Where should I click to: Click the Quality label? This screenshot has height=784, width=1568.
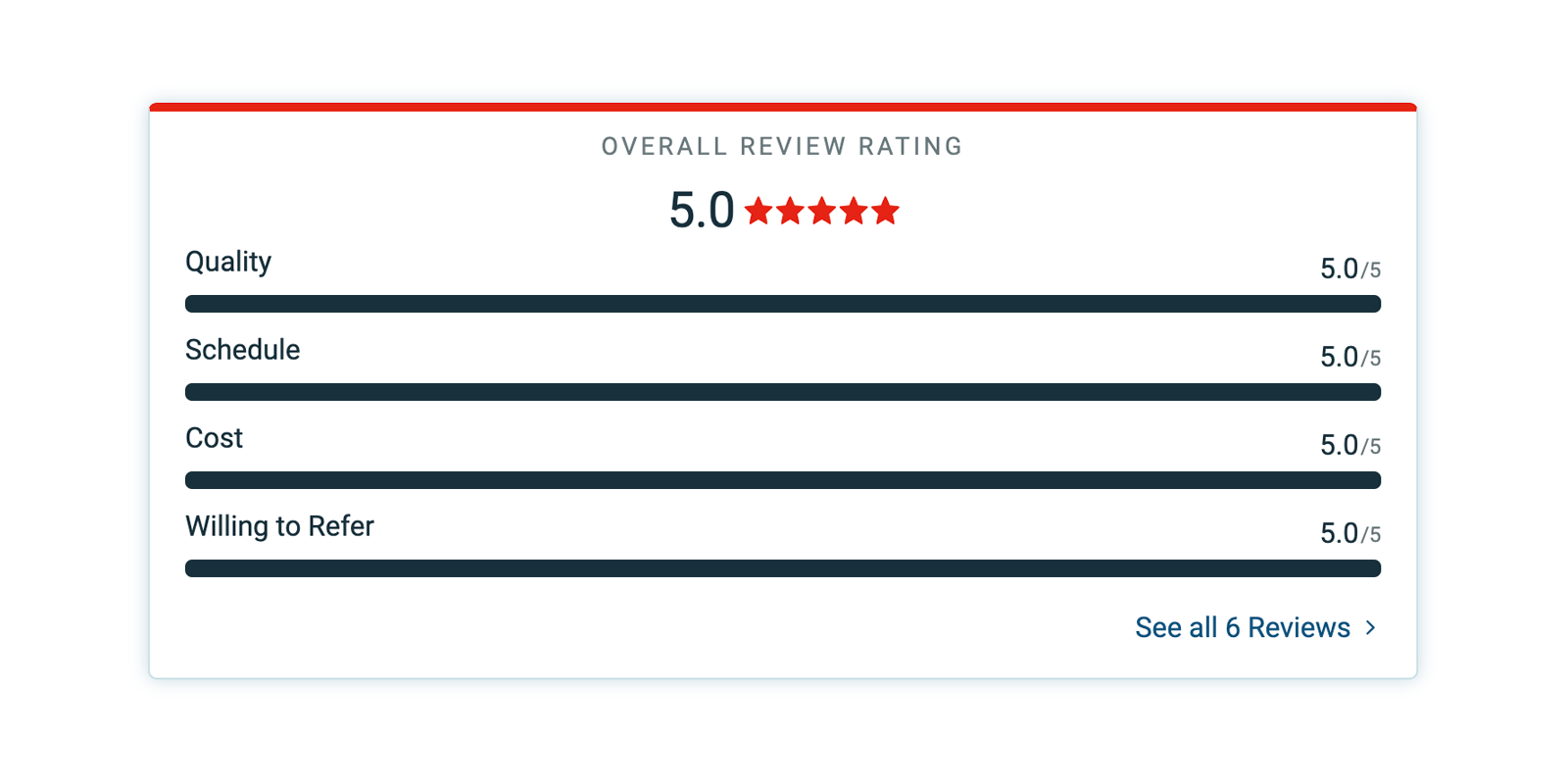[x=228, y=262]
